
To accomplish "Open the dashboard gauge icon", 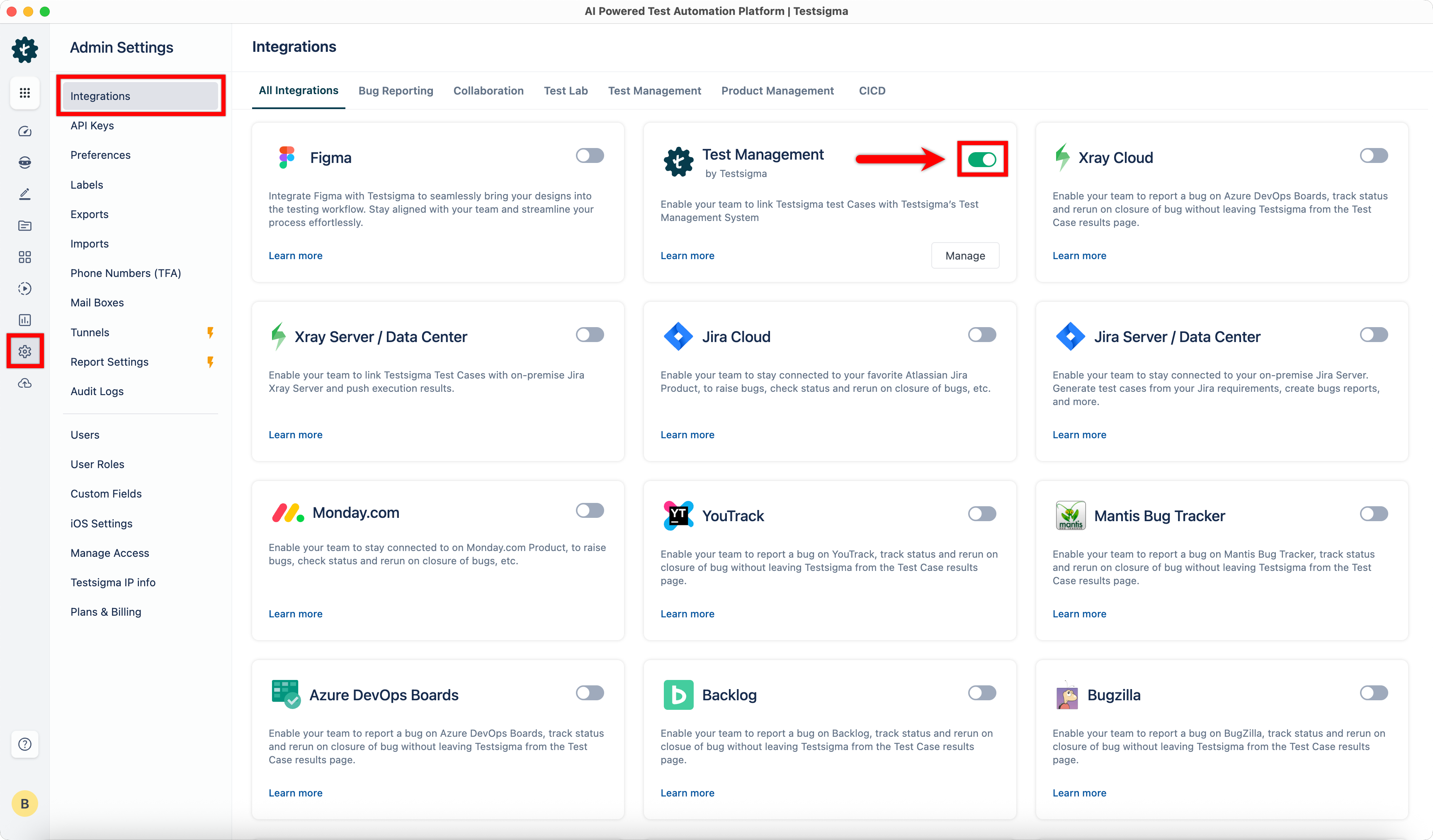I will coord(24,131).
